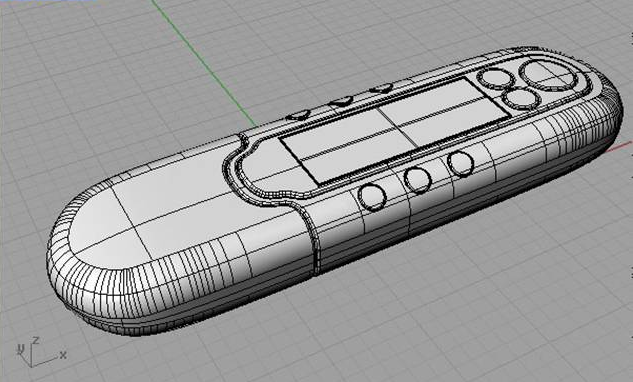
Task: Select the middle round button on the device side
Action: click(417, 180)
